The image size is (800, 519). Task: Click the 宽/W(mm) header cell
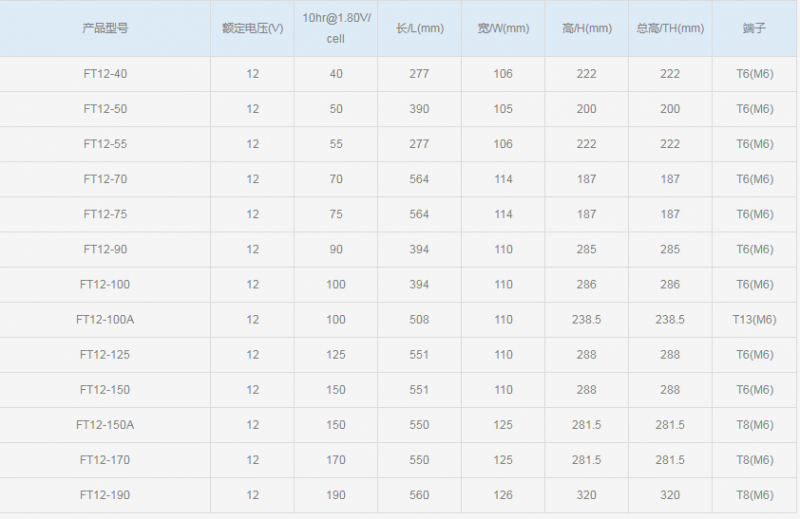[x=503, y=28]
